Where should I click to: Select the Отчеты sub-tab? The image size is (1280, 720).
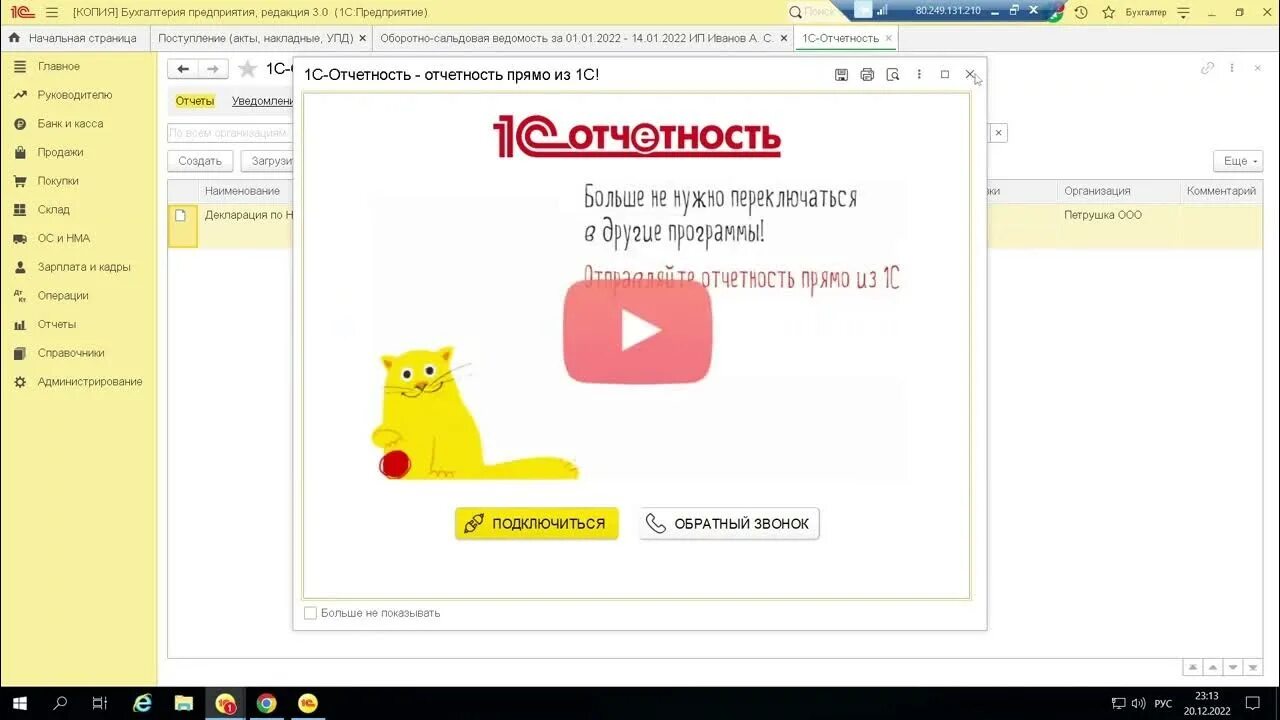[x=195, y=101]
